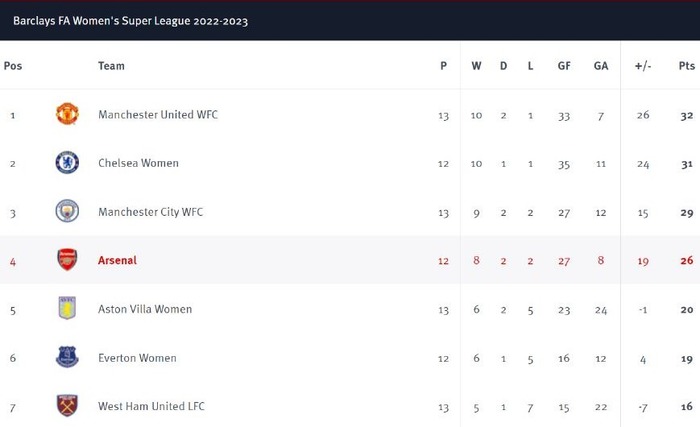Screen dimensions: 700x427
Task: Click the GF column header
Action: pos(564,66)
